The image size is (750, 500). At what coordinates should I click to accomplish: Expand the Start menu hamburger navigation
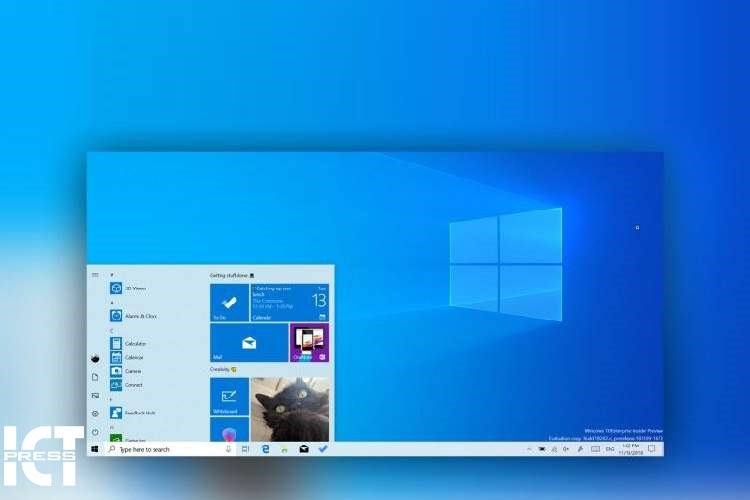click(x=95, y=274)
